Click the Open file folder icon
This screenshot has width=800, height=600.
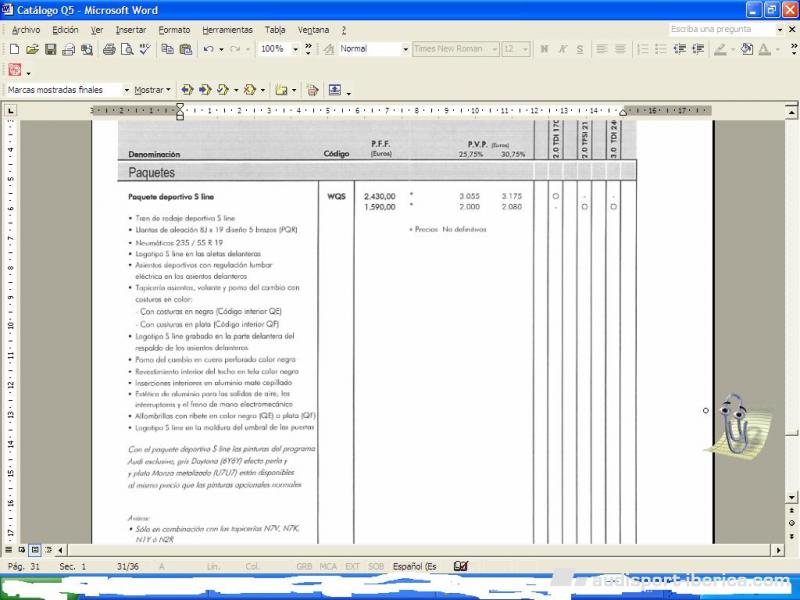pyautogui.click(x=32, y=49)
